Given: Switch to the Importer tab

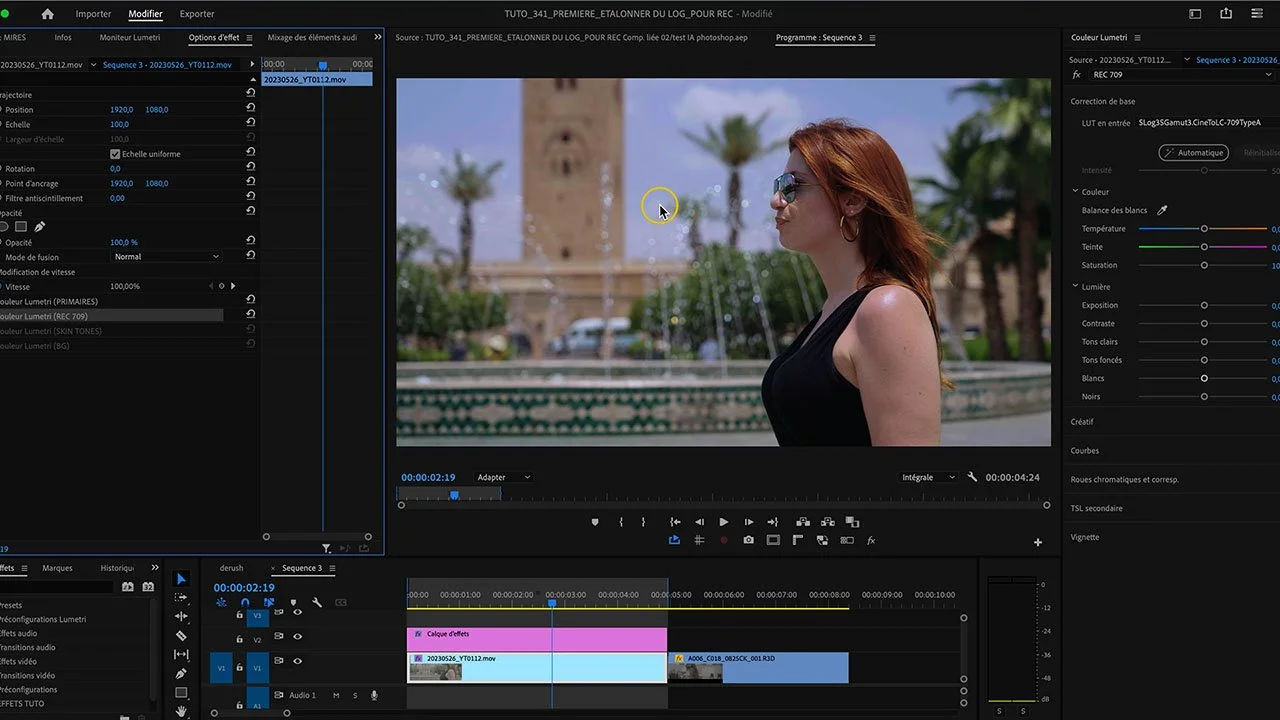Looking at the screenshot, I should coord(94,14).
